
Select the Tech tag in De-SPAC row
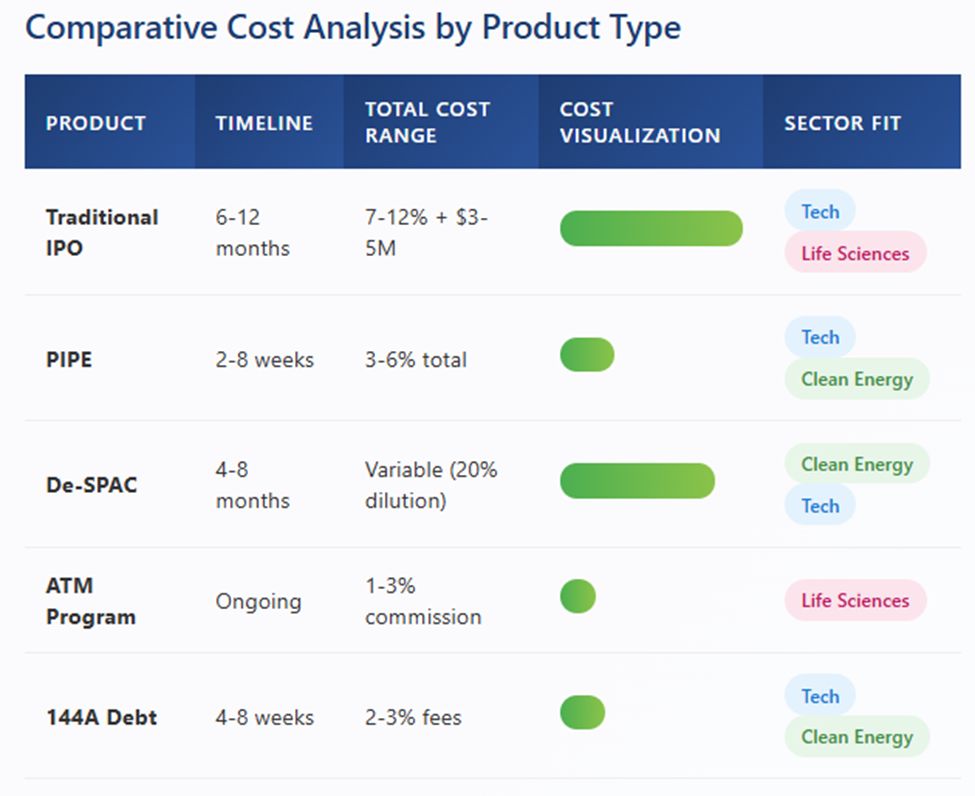point(820,506)
